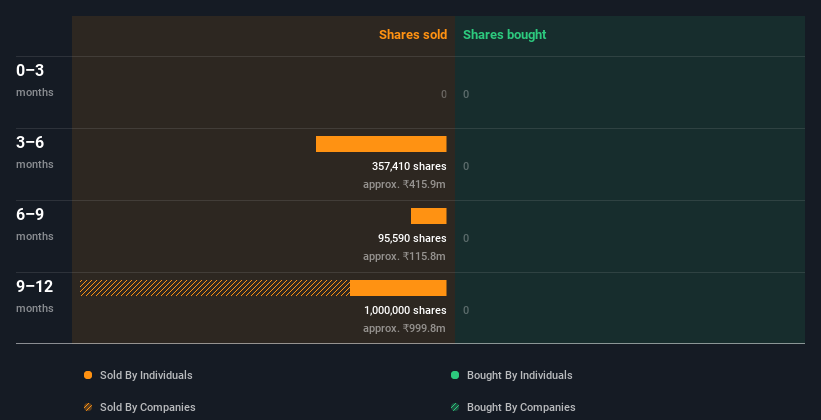The image size is (821, 420).
Task: Click the 0 bought value in 3–6 months row
Action: point(466,167)
